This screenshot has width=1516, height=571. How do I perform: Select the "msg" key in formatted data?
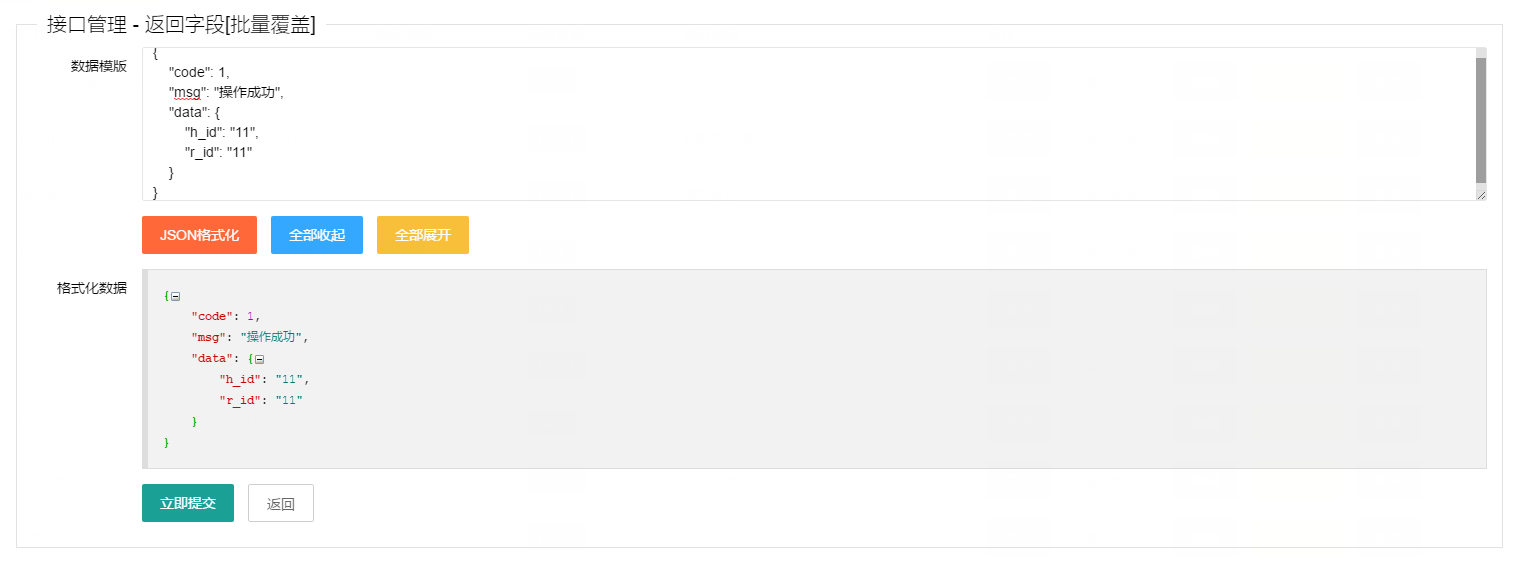coord(207,338)
